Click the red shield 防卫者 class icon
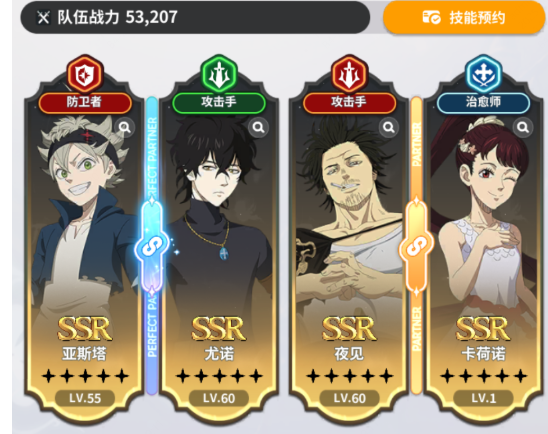Viewport: 548px width, 434px height. (85, 74)
